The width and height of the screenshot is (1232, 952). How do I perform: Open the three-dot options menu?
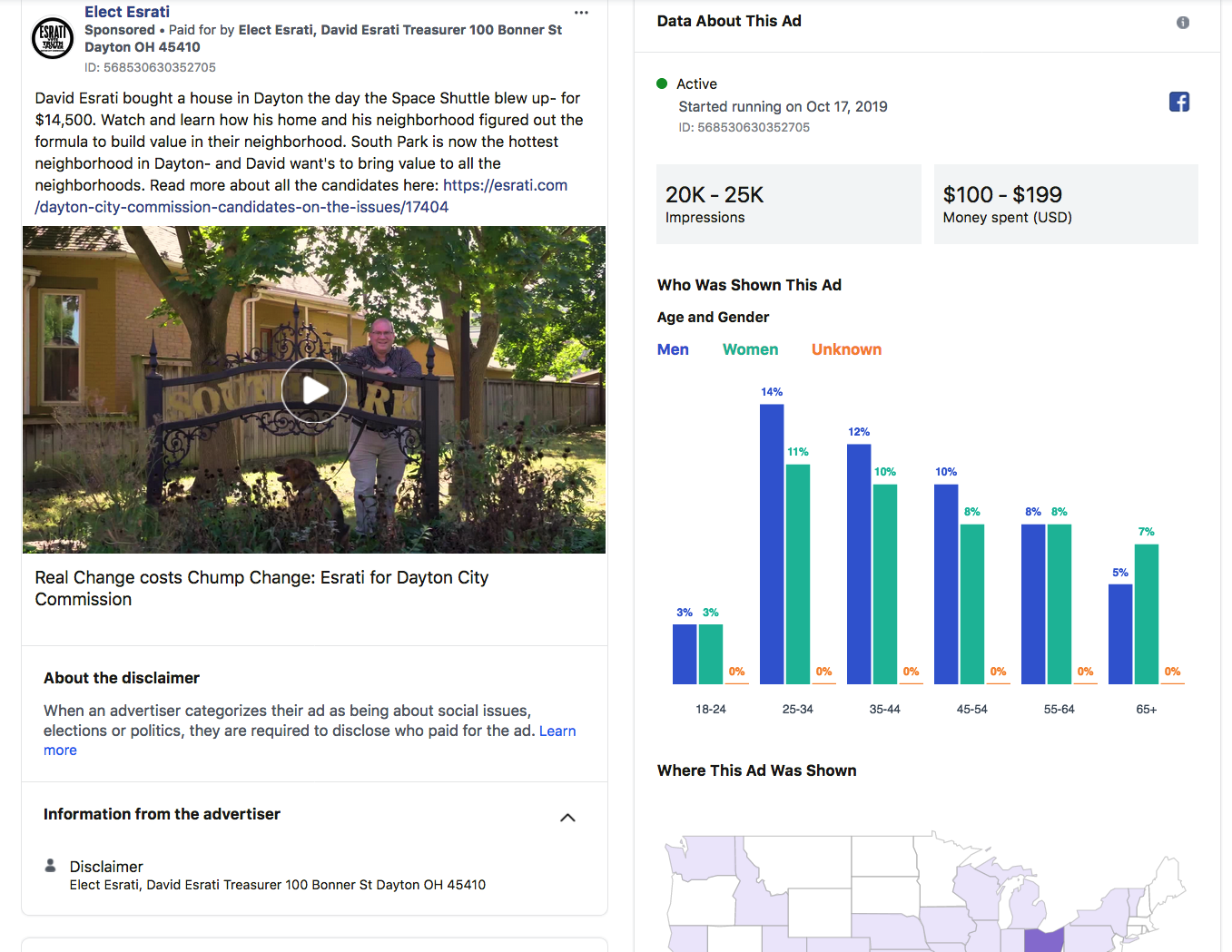[x=581, y=13]
